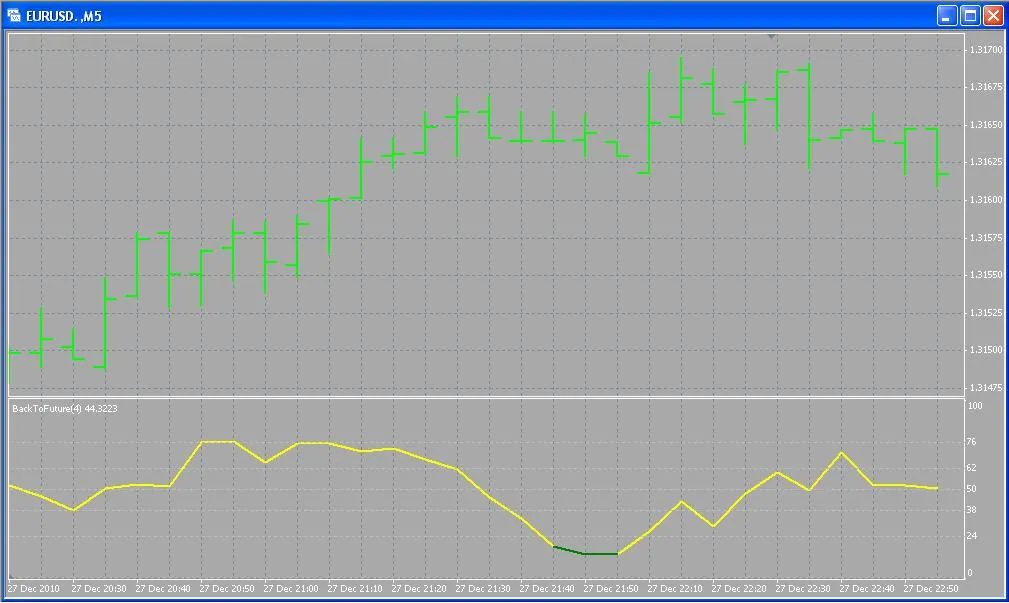Screen dimensions: 1009x603
Task: Click the 27 Dec 21:00 time label
Action: pos(291,589)
